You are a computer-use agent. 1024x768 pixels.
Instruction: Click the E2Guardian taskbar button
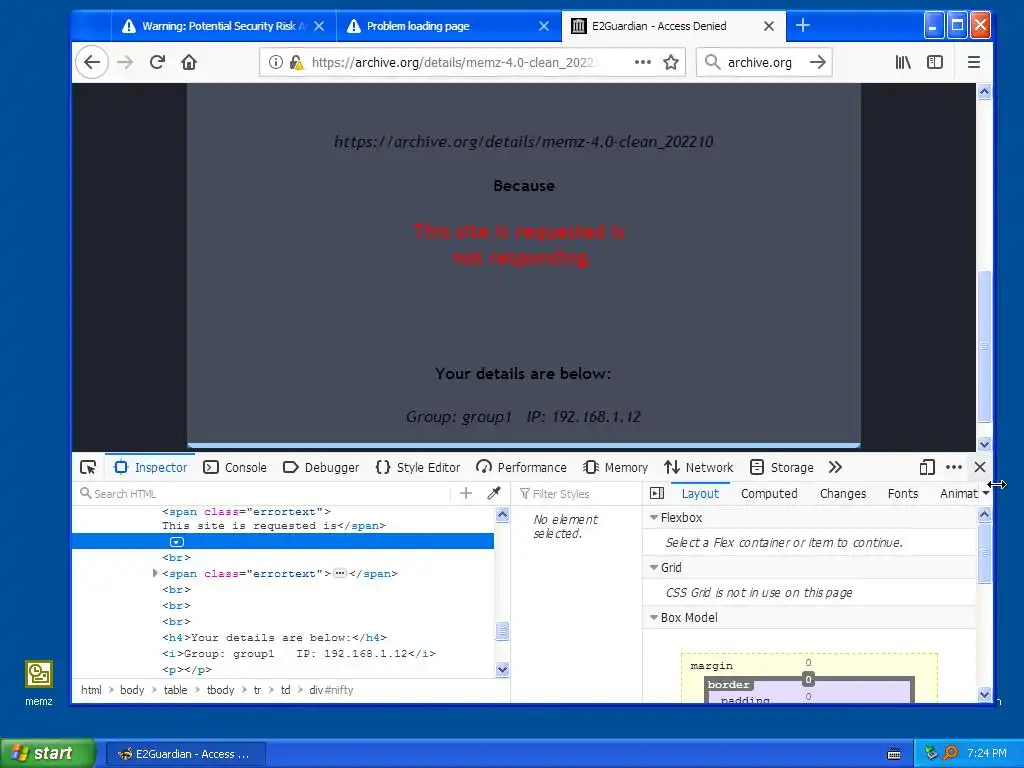(x=185, y=754)
